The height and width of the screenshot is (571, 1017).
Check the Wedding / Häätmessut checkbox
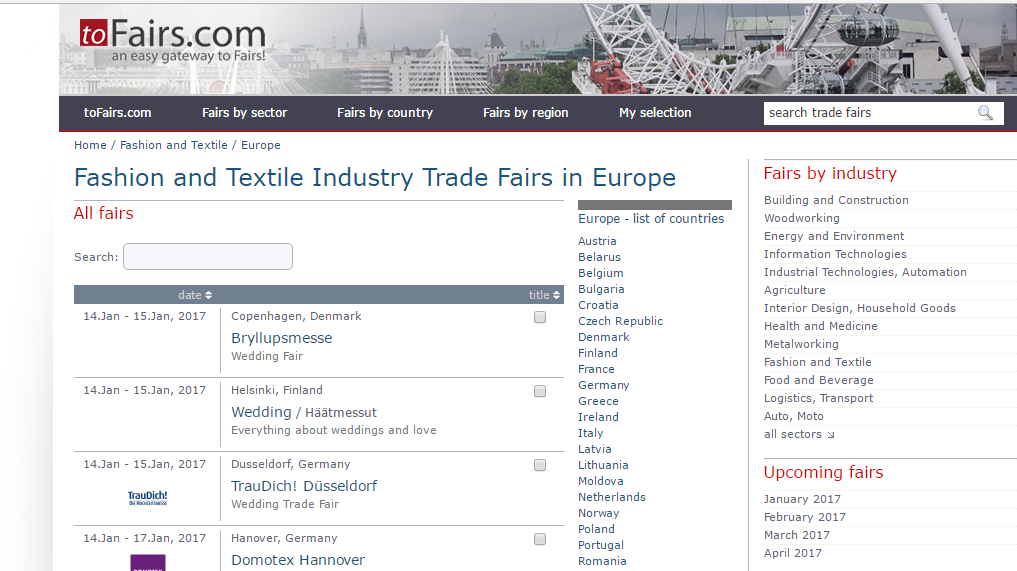pyautogui.click(x=540, y=391)
